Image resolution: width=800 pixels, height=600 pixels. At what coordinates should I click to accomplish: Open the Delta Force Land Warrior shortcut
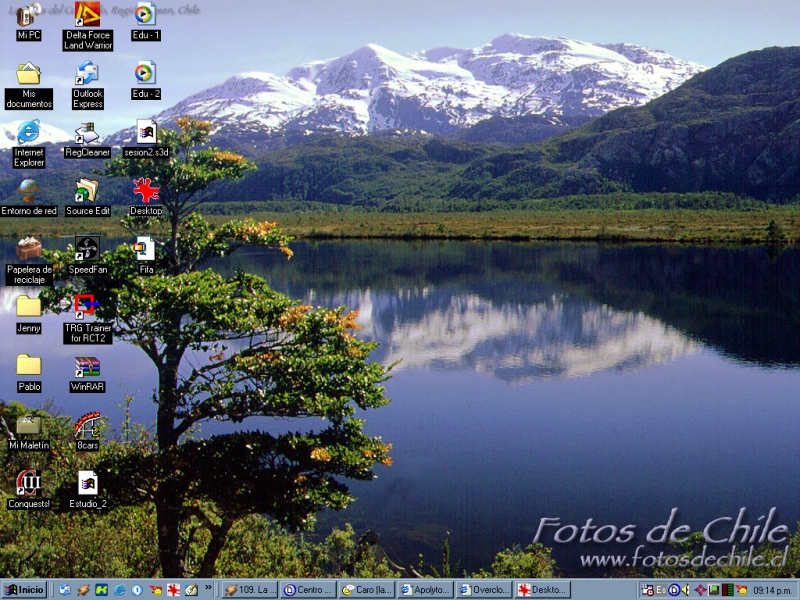click(87, 15)
